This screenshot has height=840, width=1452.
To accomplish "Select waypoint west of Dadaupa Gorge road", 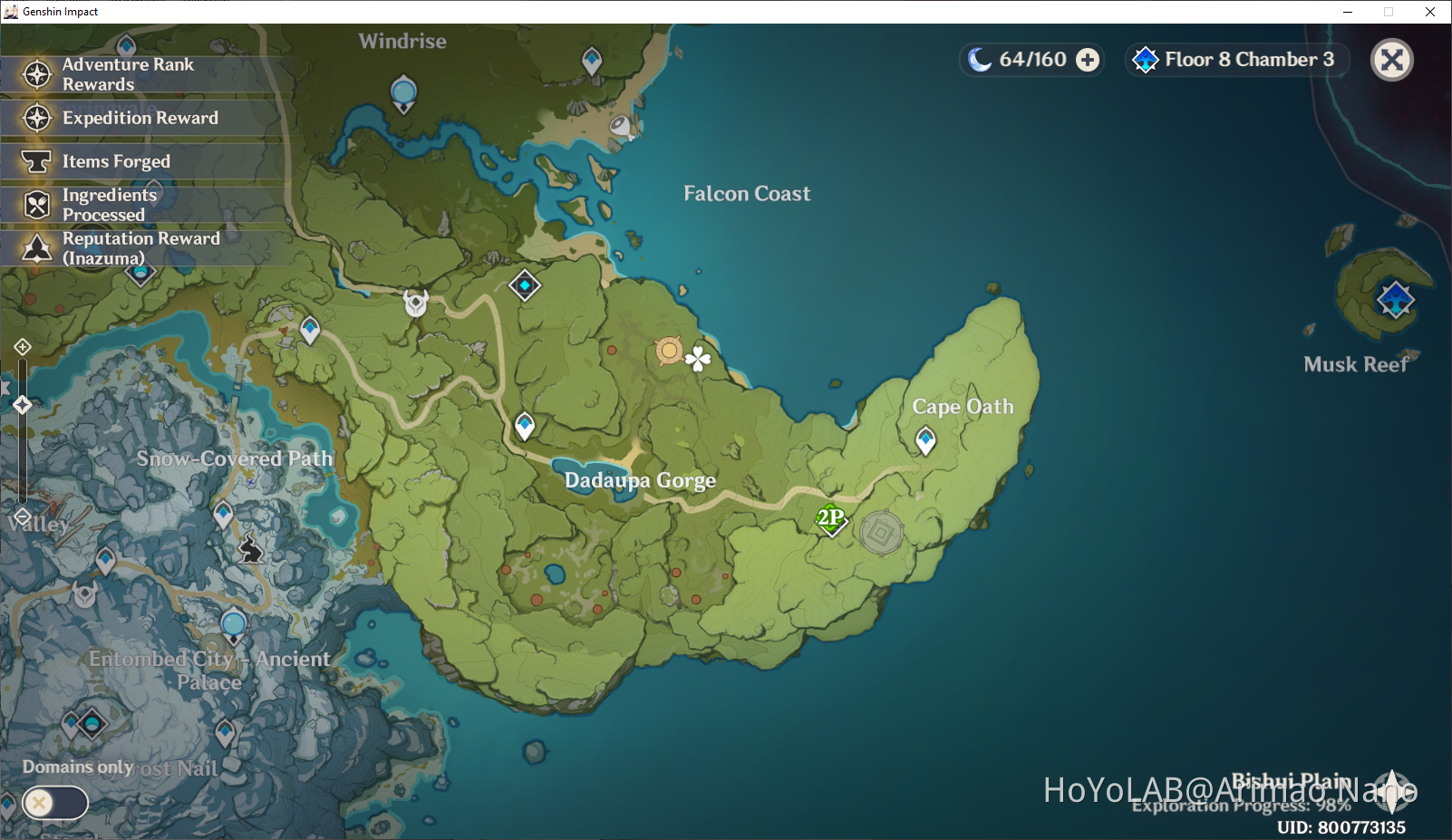I will tap(310, 330).
